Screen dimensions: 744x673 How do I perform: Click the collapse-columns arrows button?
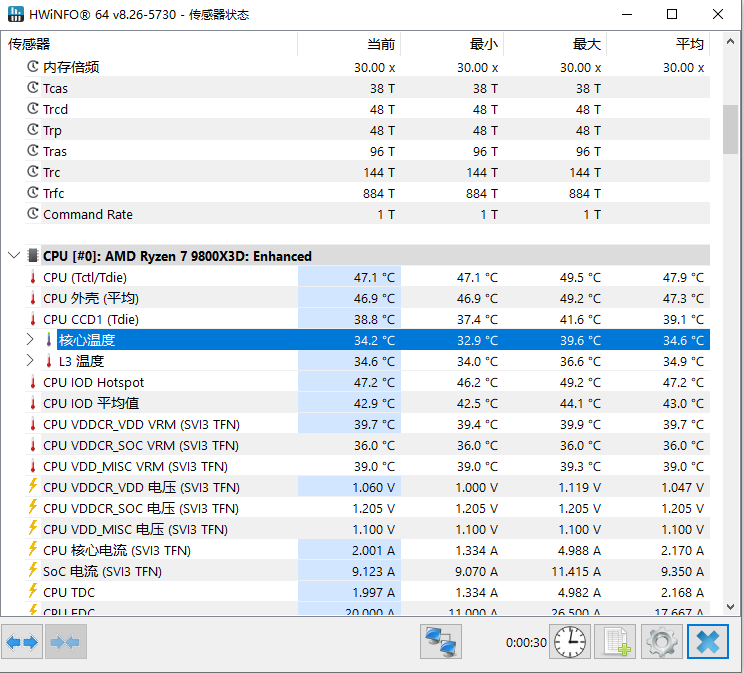click(65, 642)
